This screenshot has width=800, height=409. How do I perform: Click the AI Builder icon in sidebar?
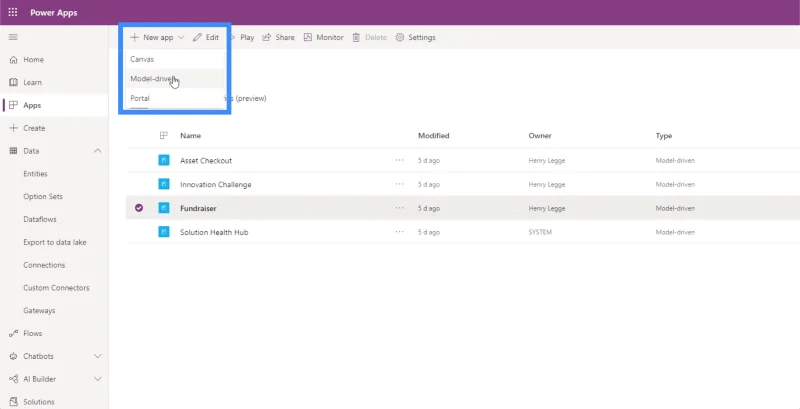coord(14,379)
